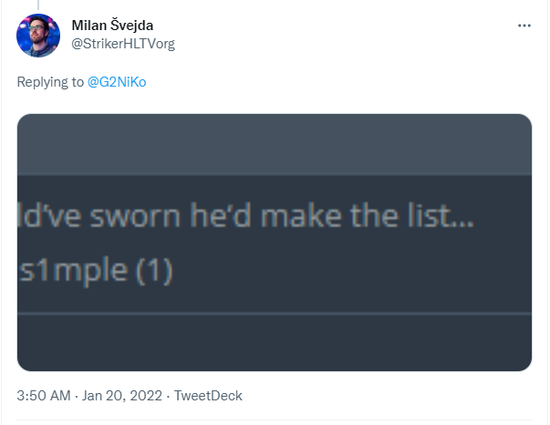550x425 pixels.
Task: Open the Milan Švejda display name link
Action: pos(113,26)
